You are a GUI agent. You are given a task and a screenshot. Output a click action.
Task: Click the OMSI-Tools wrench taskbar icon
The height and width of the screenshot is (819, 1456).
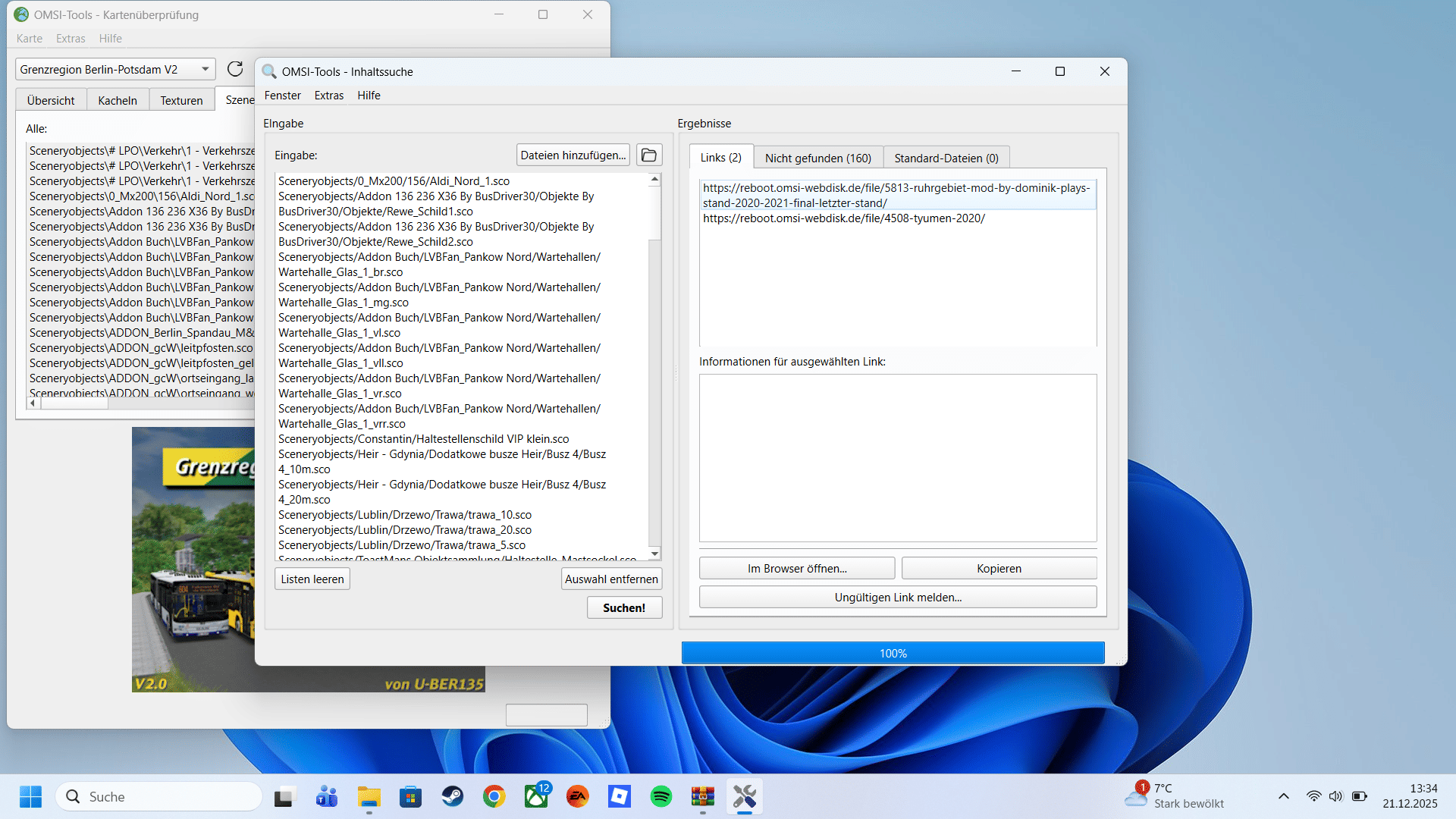(x=744, y=796)
